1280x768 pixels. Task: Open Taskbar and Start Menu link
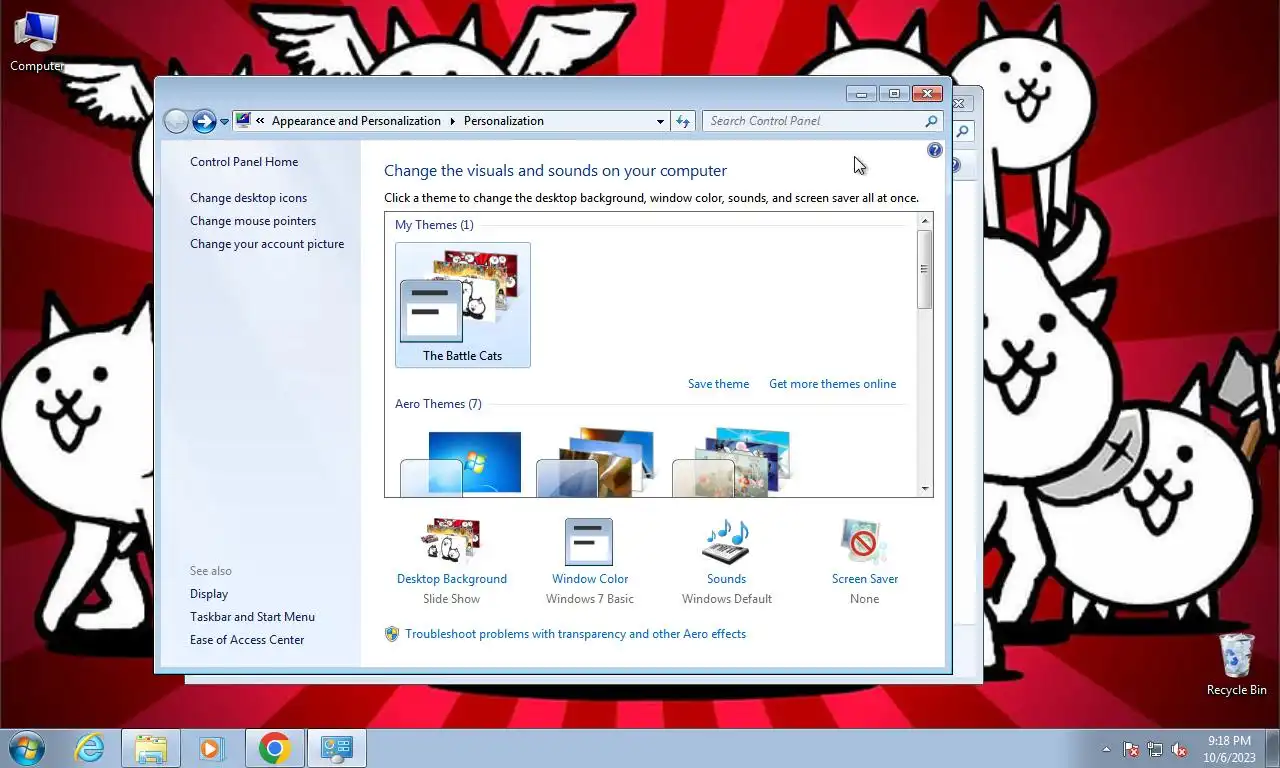click(x=252, y=617)
